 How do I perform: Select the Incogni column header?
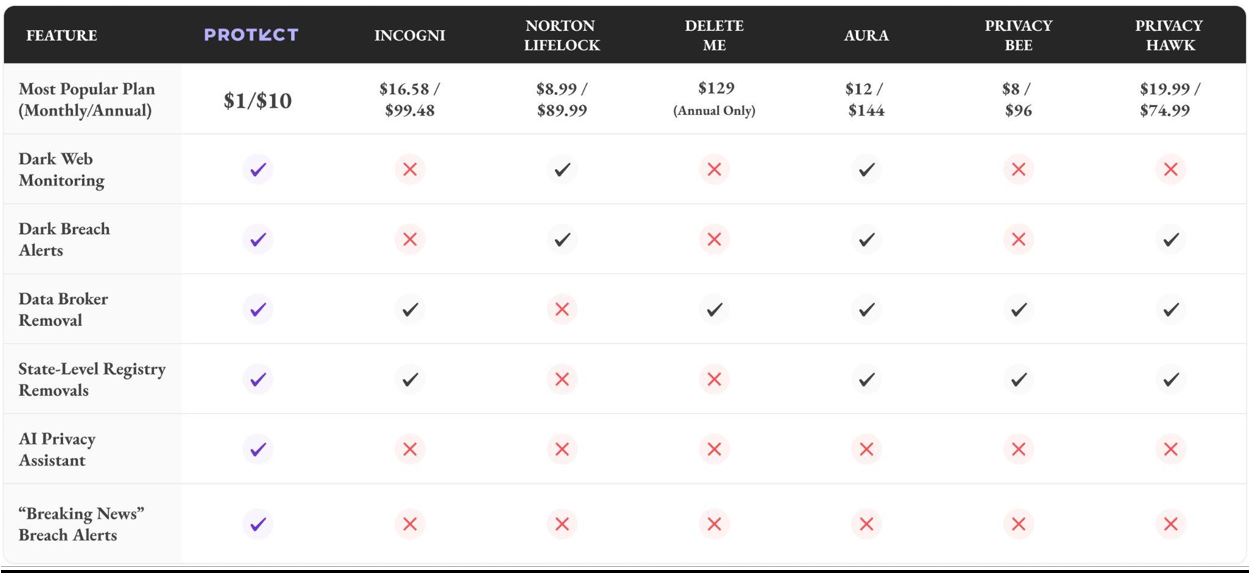(x=410, y=35)
